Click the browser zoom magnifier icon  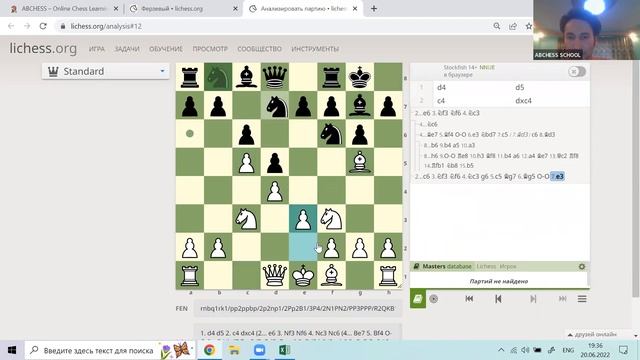coord(497,26)
